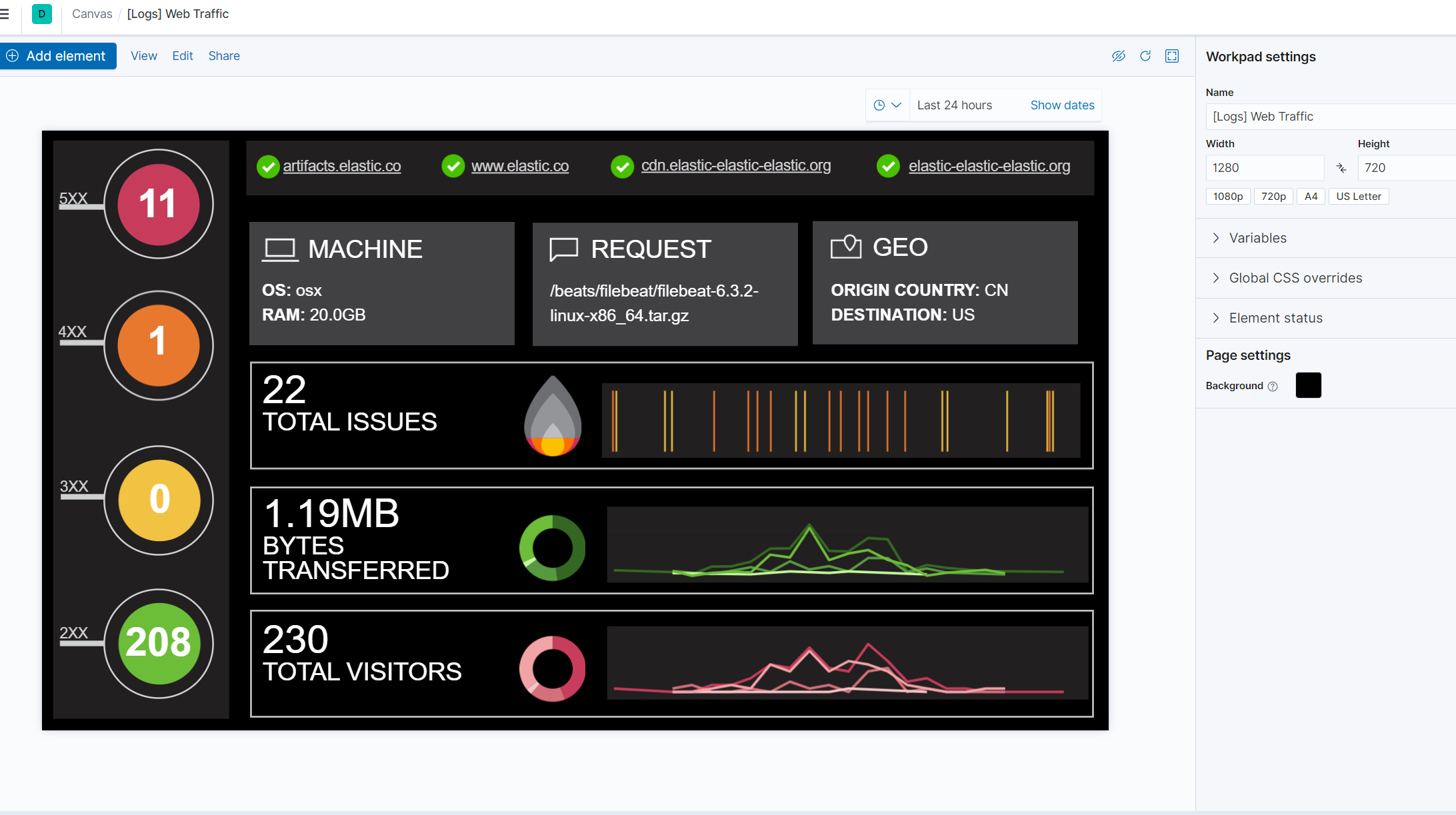1456x815 pixels.
Task: Select the 5XX label
Action: pyautogui.click(x=73, y=199)
